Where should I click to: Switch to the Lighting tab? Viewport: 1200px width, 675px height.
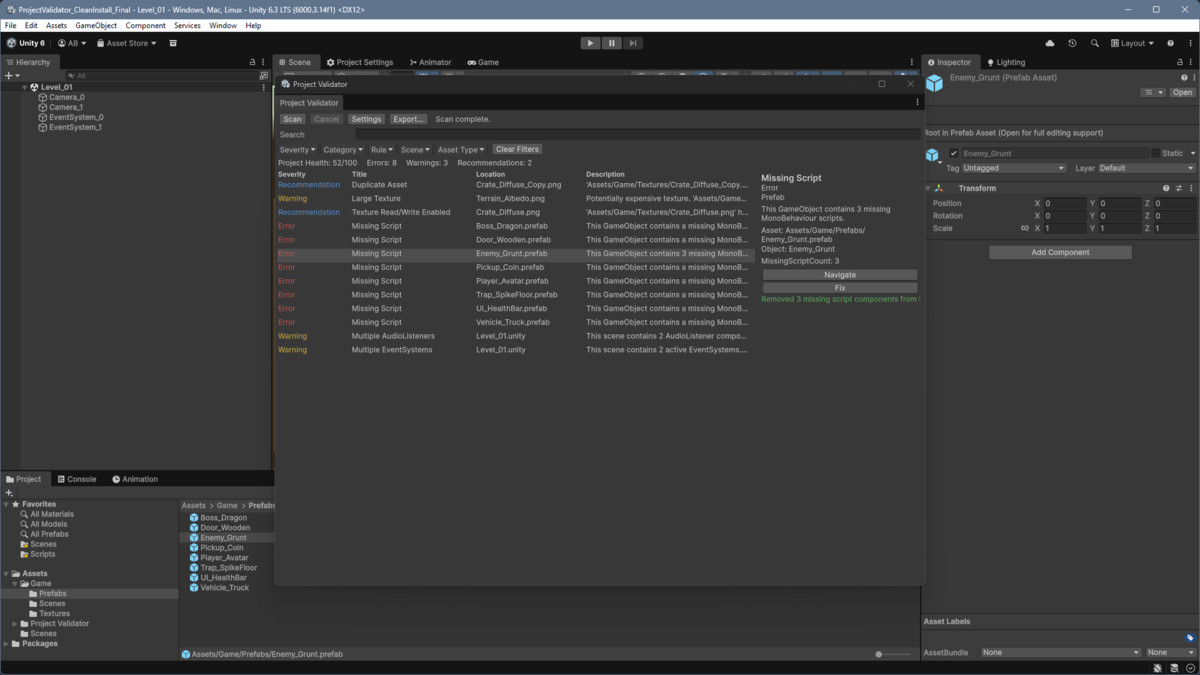tap(1006, 62)
